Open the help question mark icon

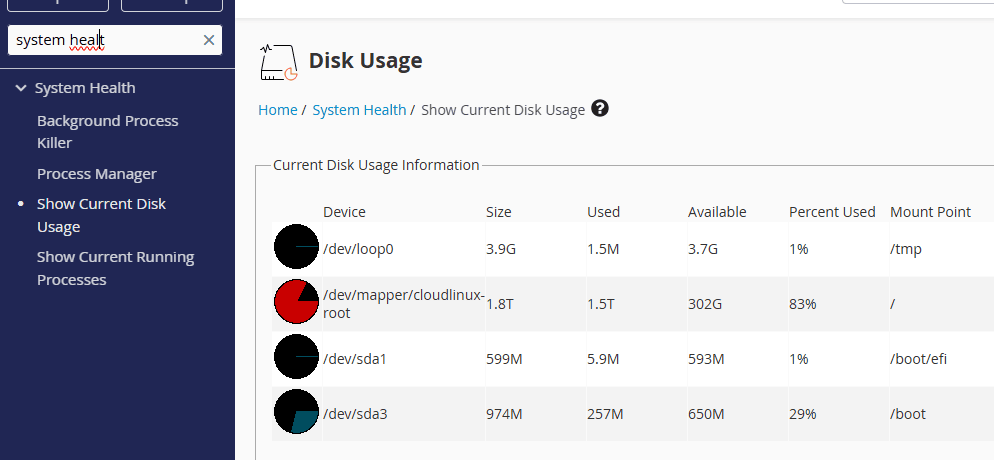(x=600, y=109)
